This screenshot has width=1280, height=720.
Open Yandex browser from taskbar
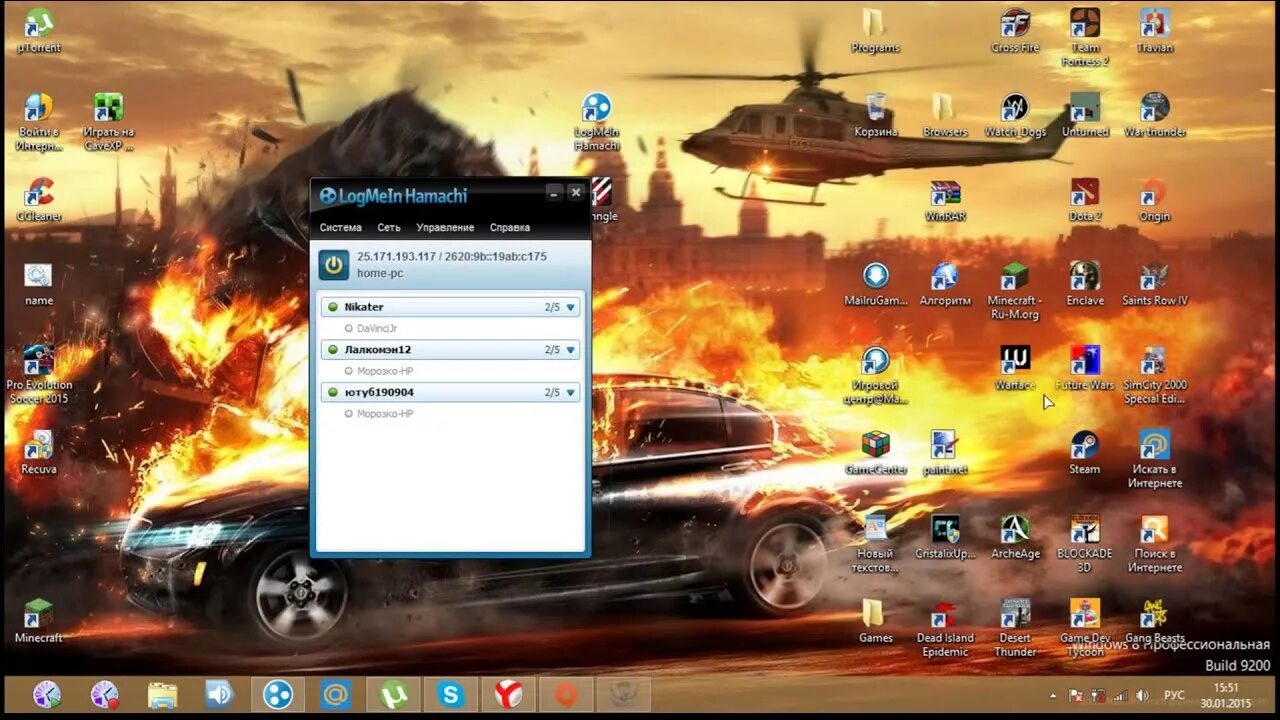point(508,694)
